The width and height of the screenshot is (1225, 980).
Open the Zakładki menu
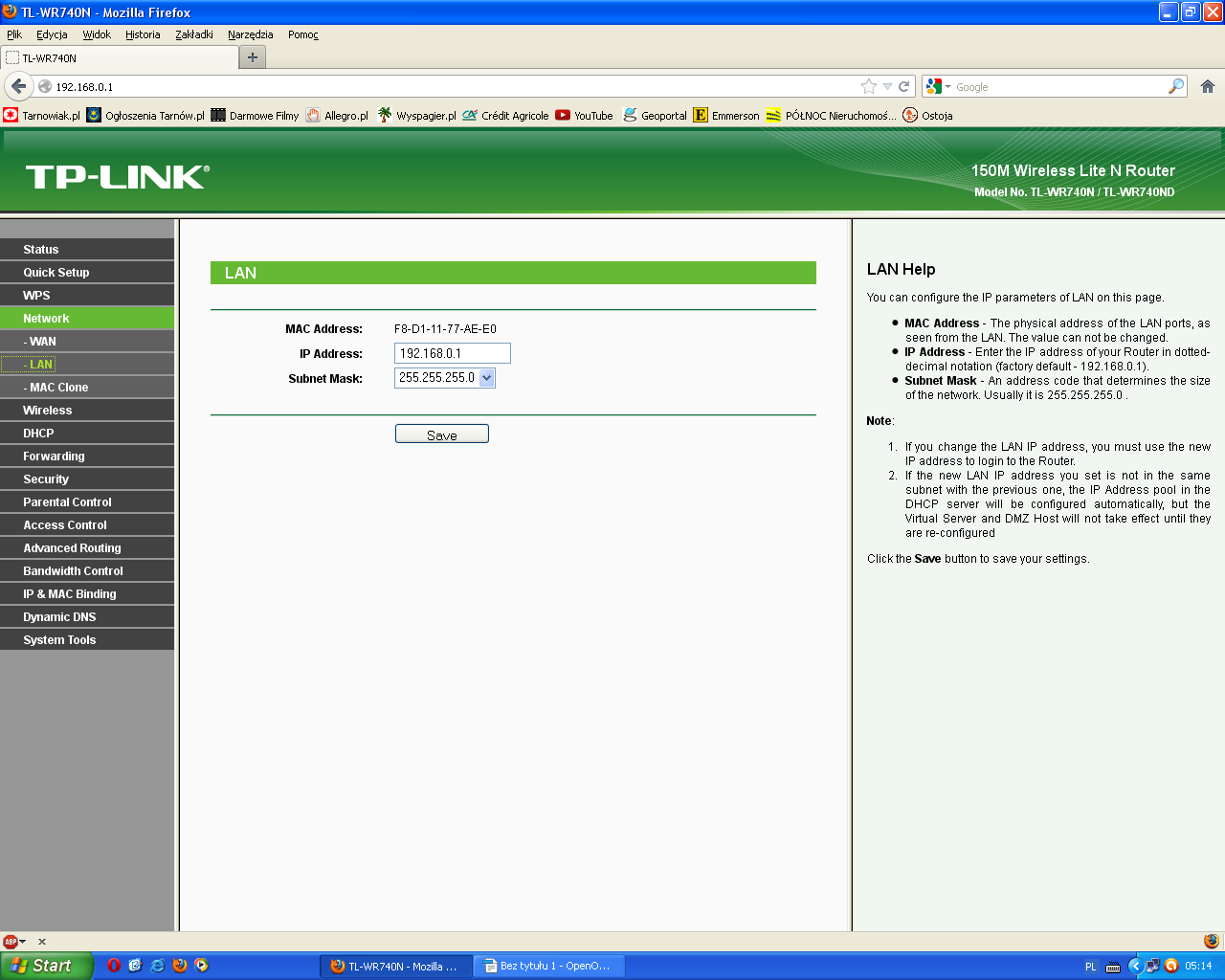tap(193, 34)
